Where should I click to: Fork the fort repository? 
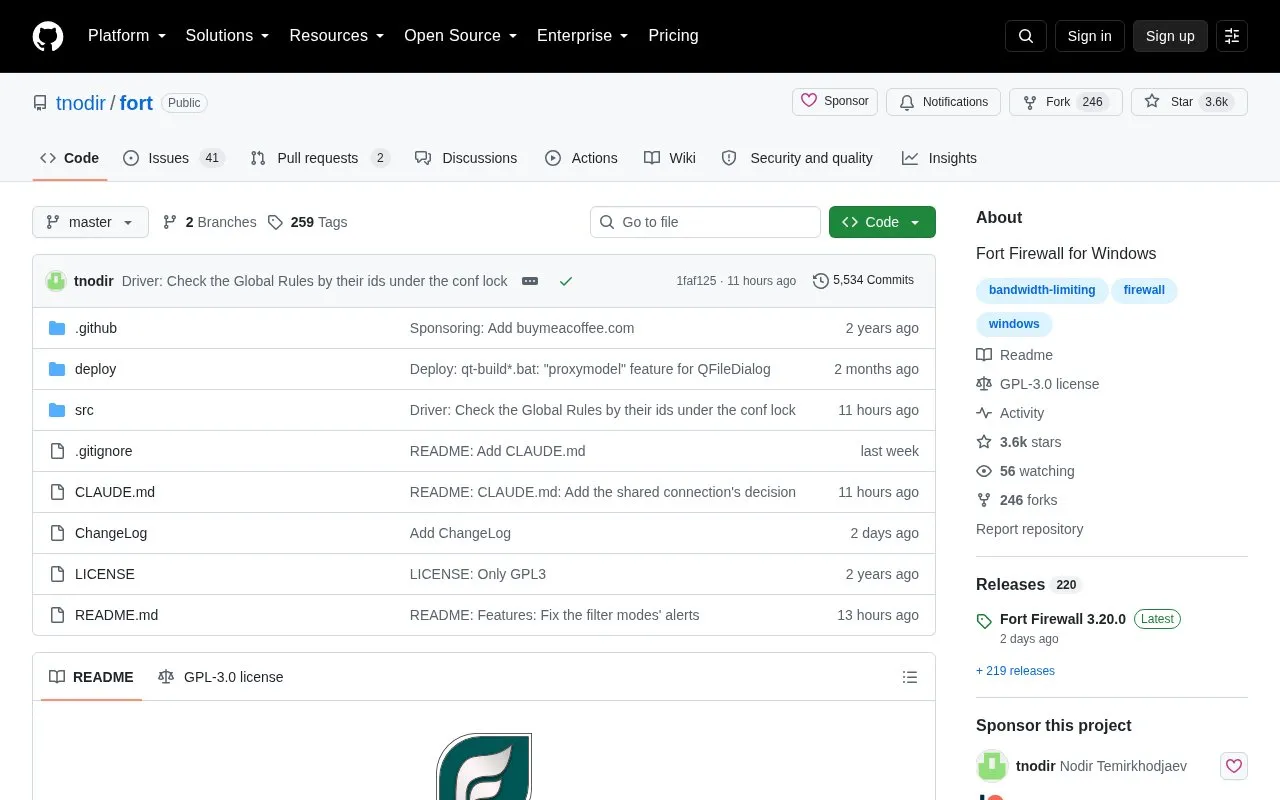(x=1065, y=102)
